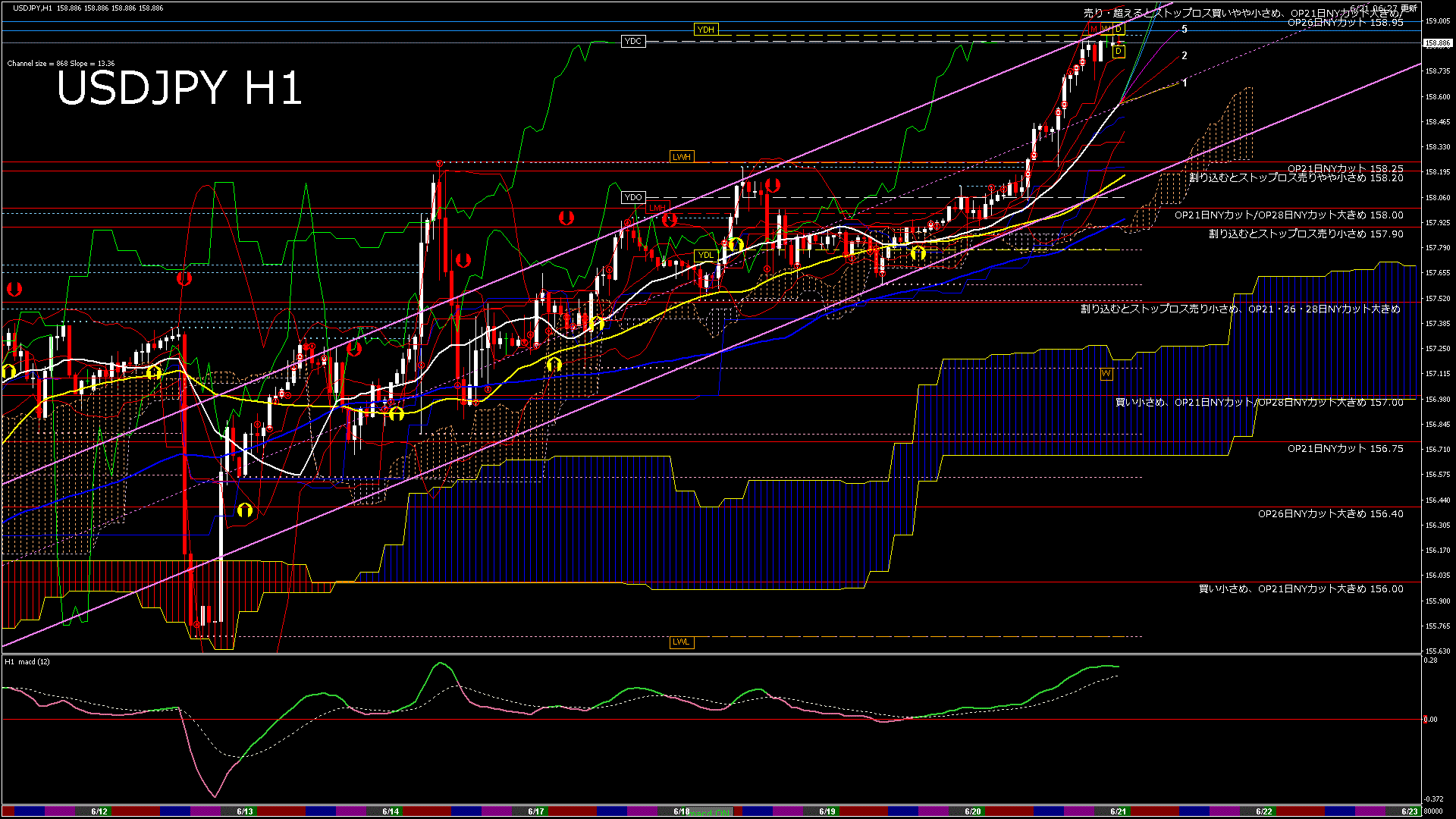This screenshot has height=819, width=1456.
Task: Click the OP26日NYカット大きめ 156.40 label
Action: (x=1330, y=514)
